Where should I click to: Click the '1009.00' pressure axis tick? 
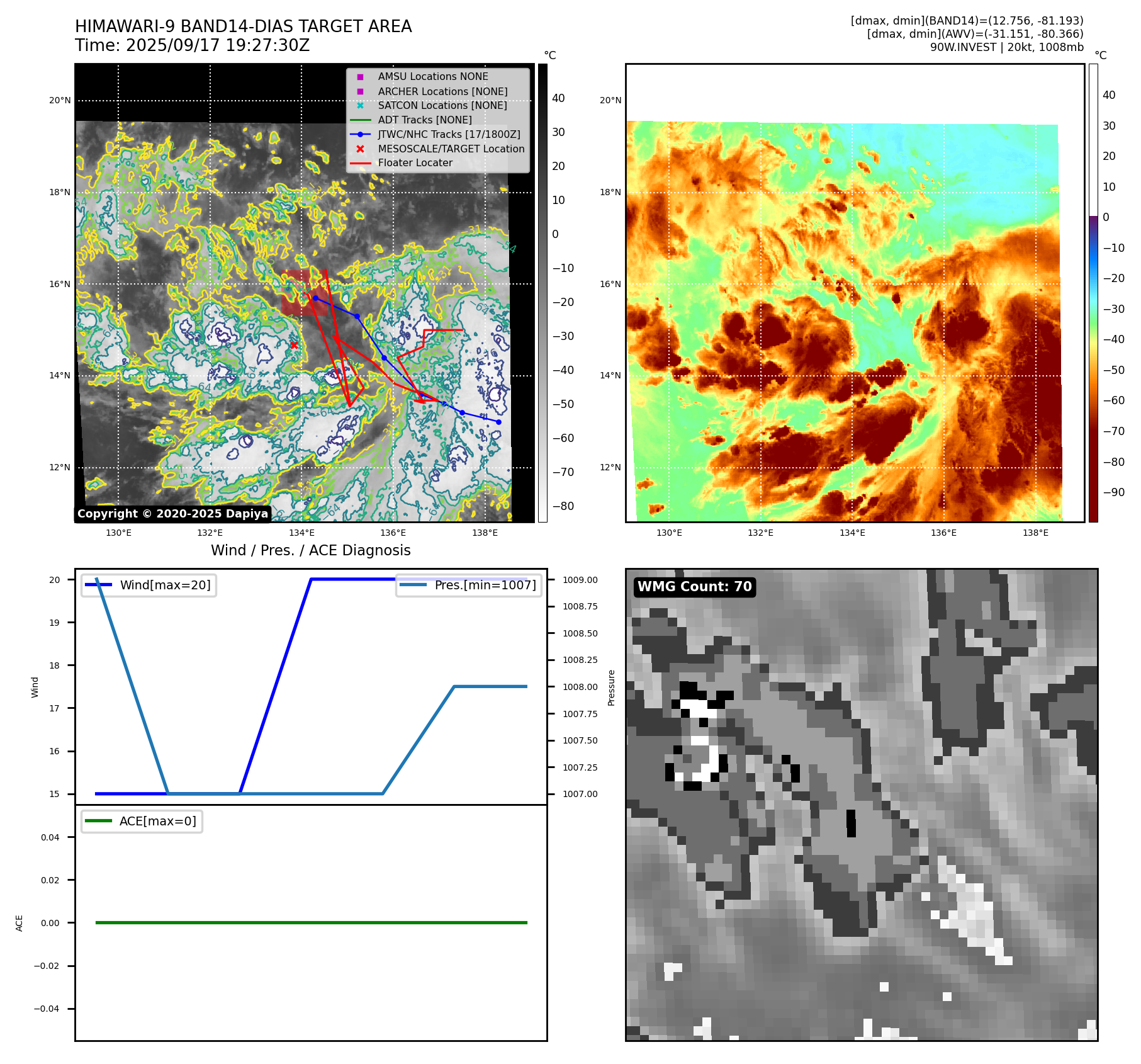(580, 580)
